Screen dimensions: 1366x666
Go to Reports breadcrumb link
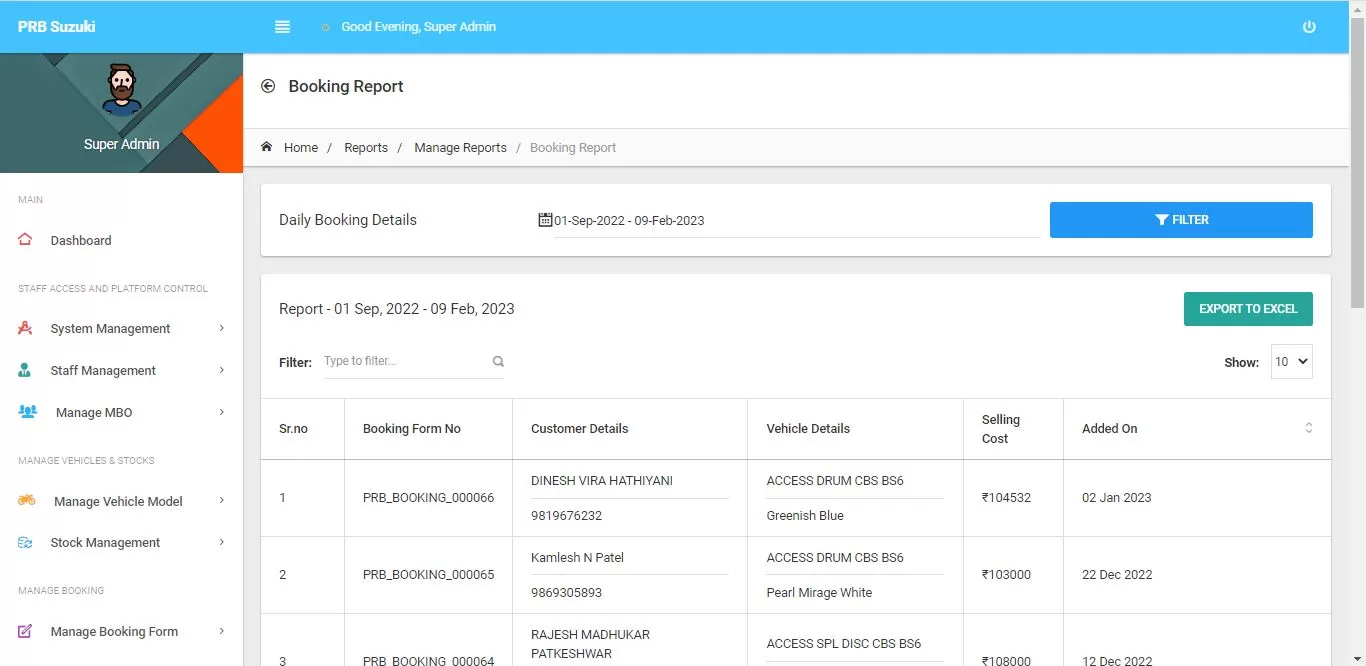pos(366,147)
